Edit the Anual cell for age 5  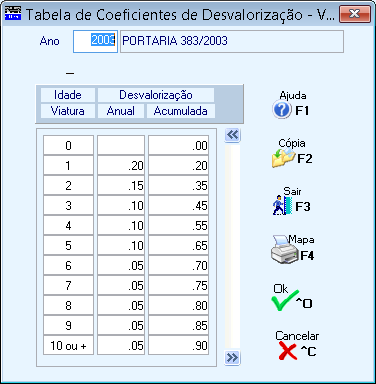click(x=121, y=245)
